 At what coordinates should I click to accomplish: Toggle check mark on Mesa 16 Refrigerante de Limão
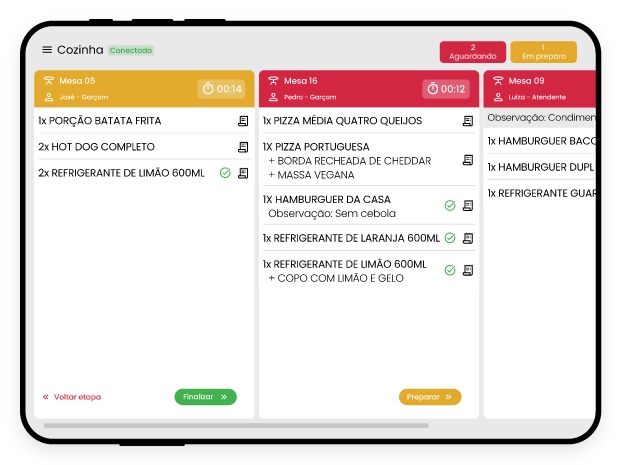[x=450, y=270]
